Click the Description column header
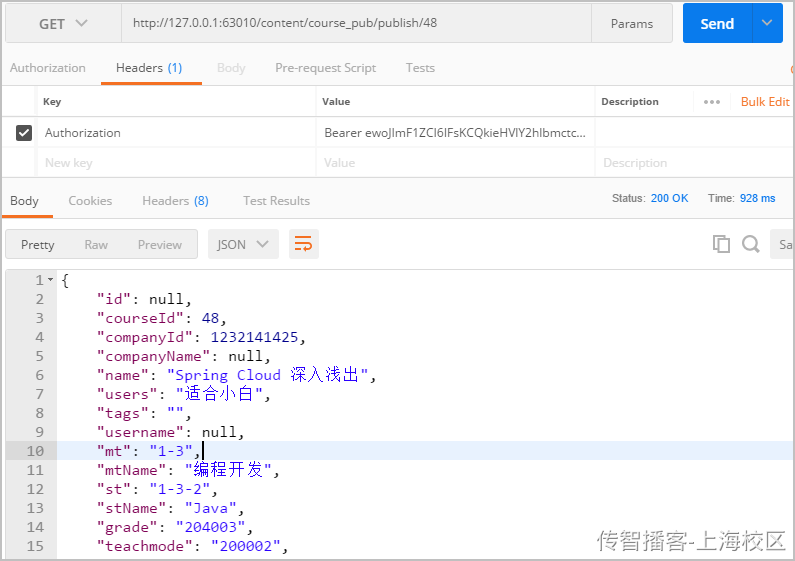 [630, 101]
